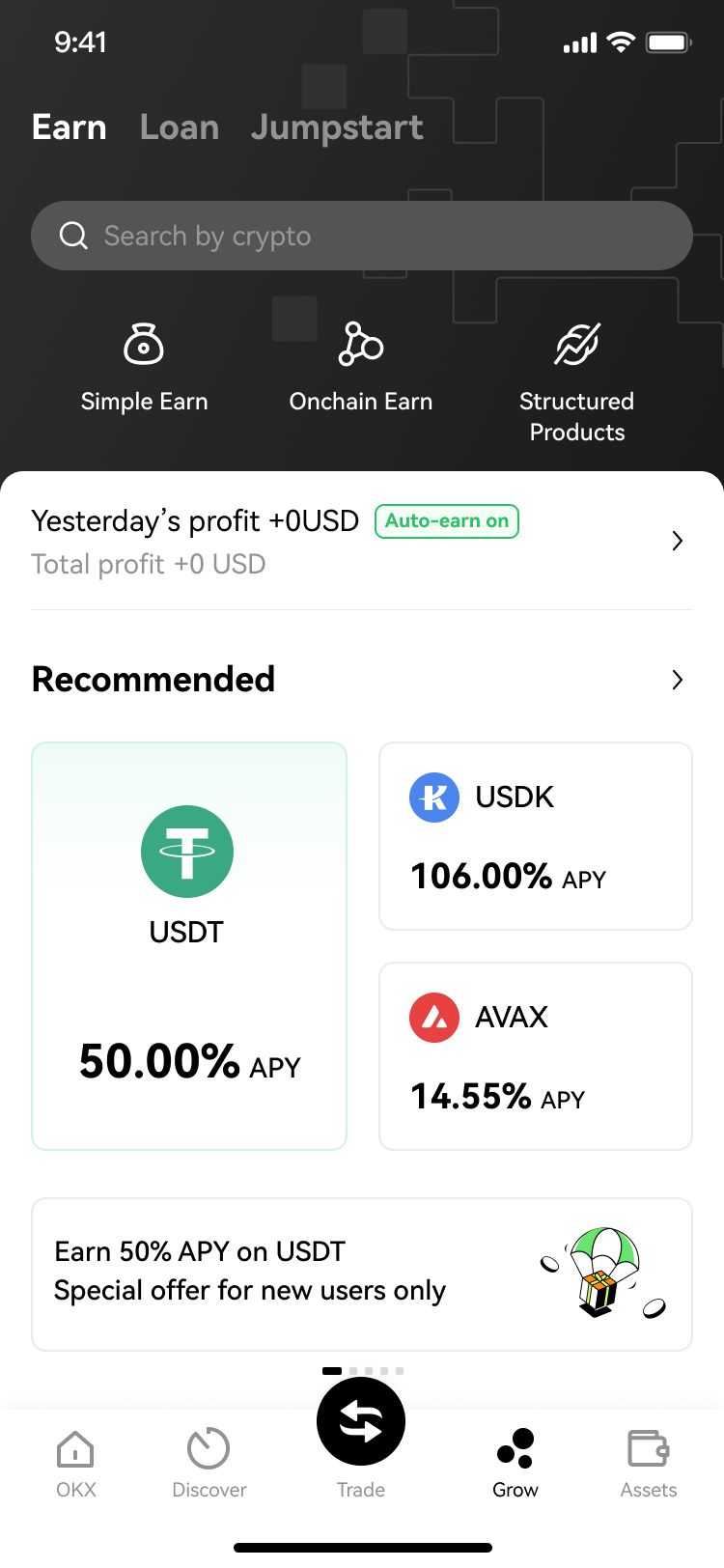Tap the Onchain Earn nodes icon
This screenshot has height=1568, width=724.
tap(360, 344)
